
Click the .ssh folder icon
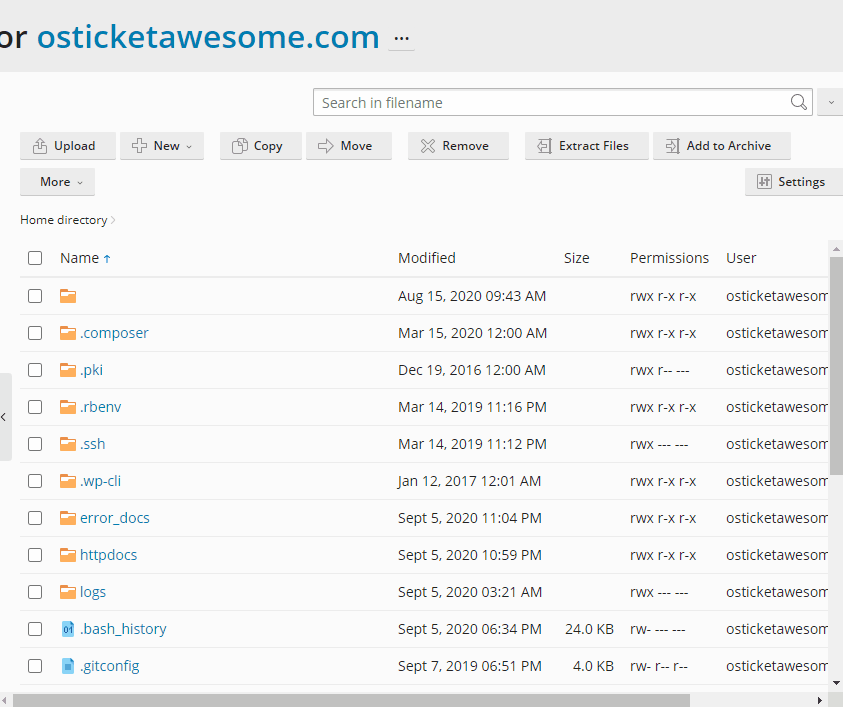pyautogui.click(x=68, y=444)
